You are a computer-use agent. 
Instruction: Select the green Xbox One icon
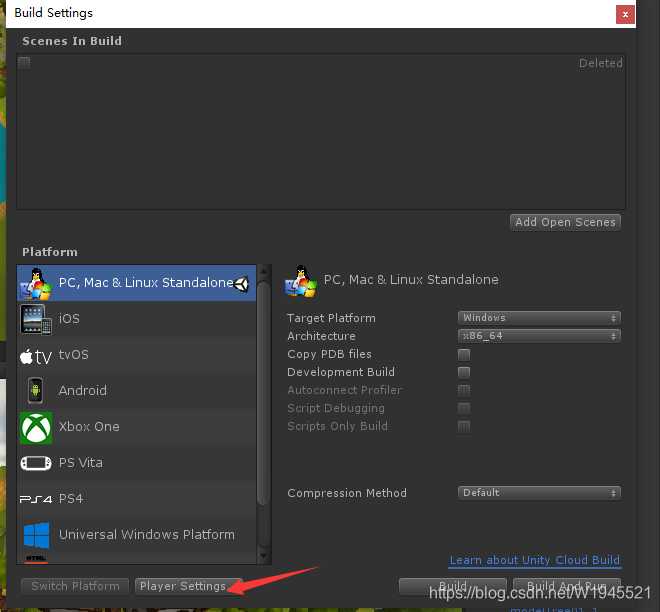pos(36,428)
